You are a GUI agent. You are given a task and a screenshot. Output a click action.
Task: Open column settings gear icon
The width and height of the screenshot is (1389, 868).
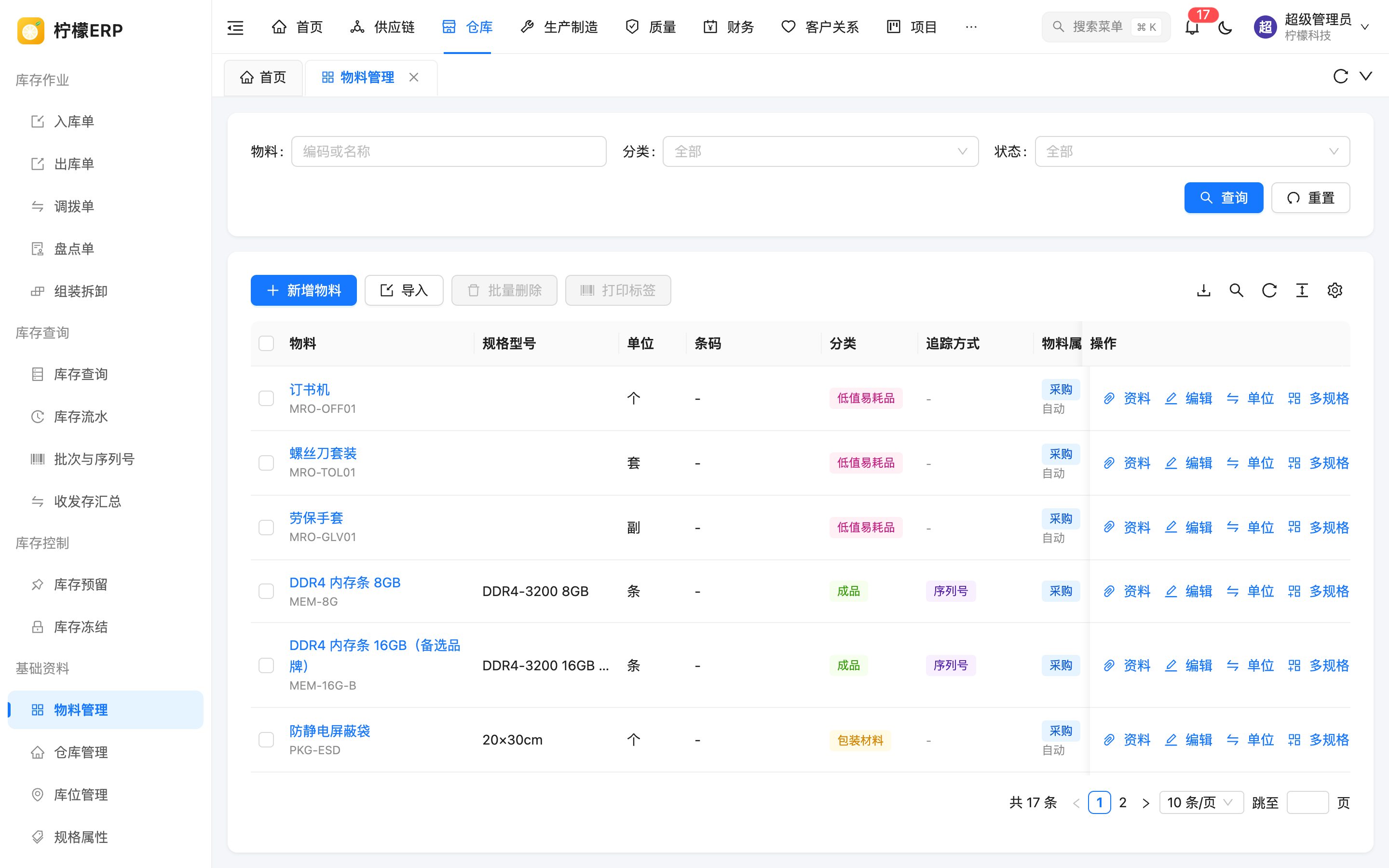(1335, 290)
